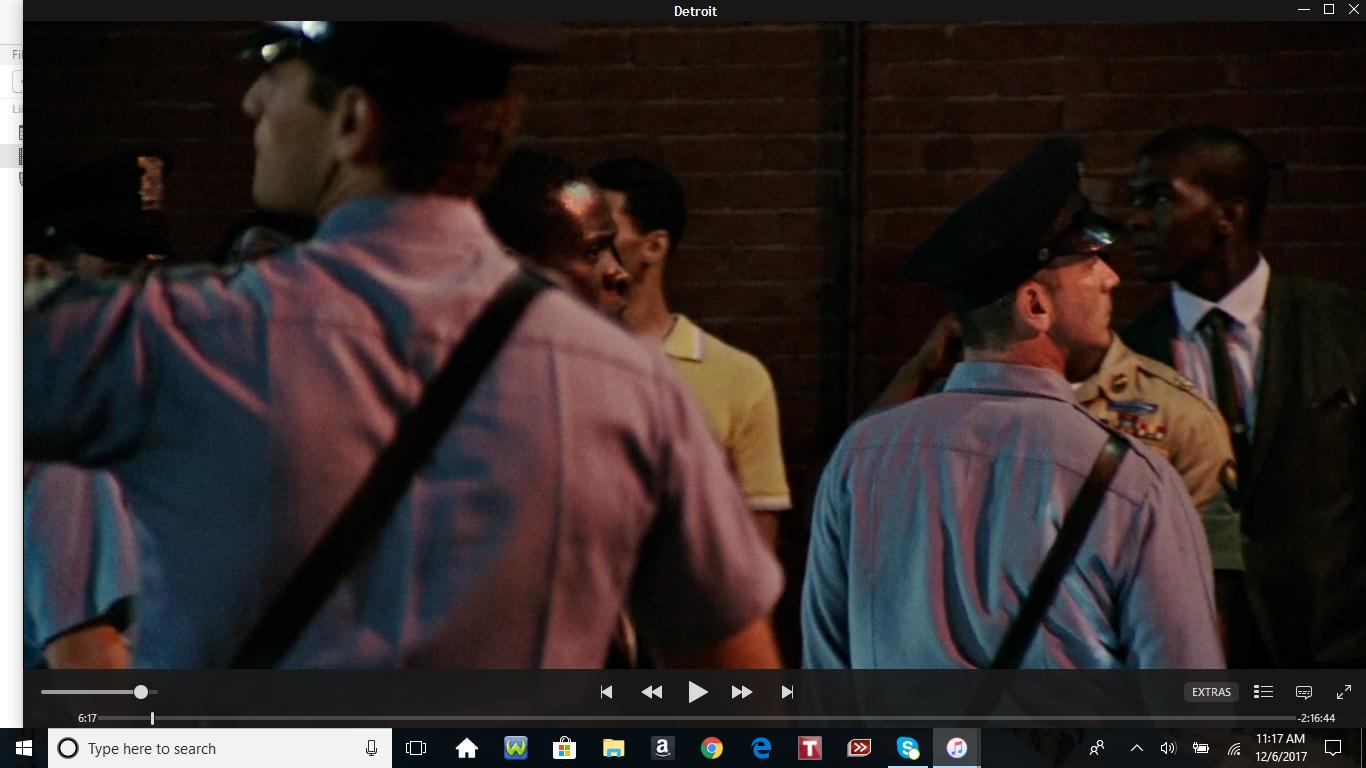
Task: Rewind the movie playback
Action: (x=652, y=692)
